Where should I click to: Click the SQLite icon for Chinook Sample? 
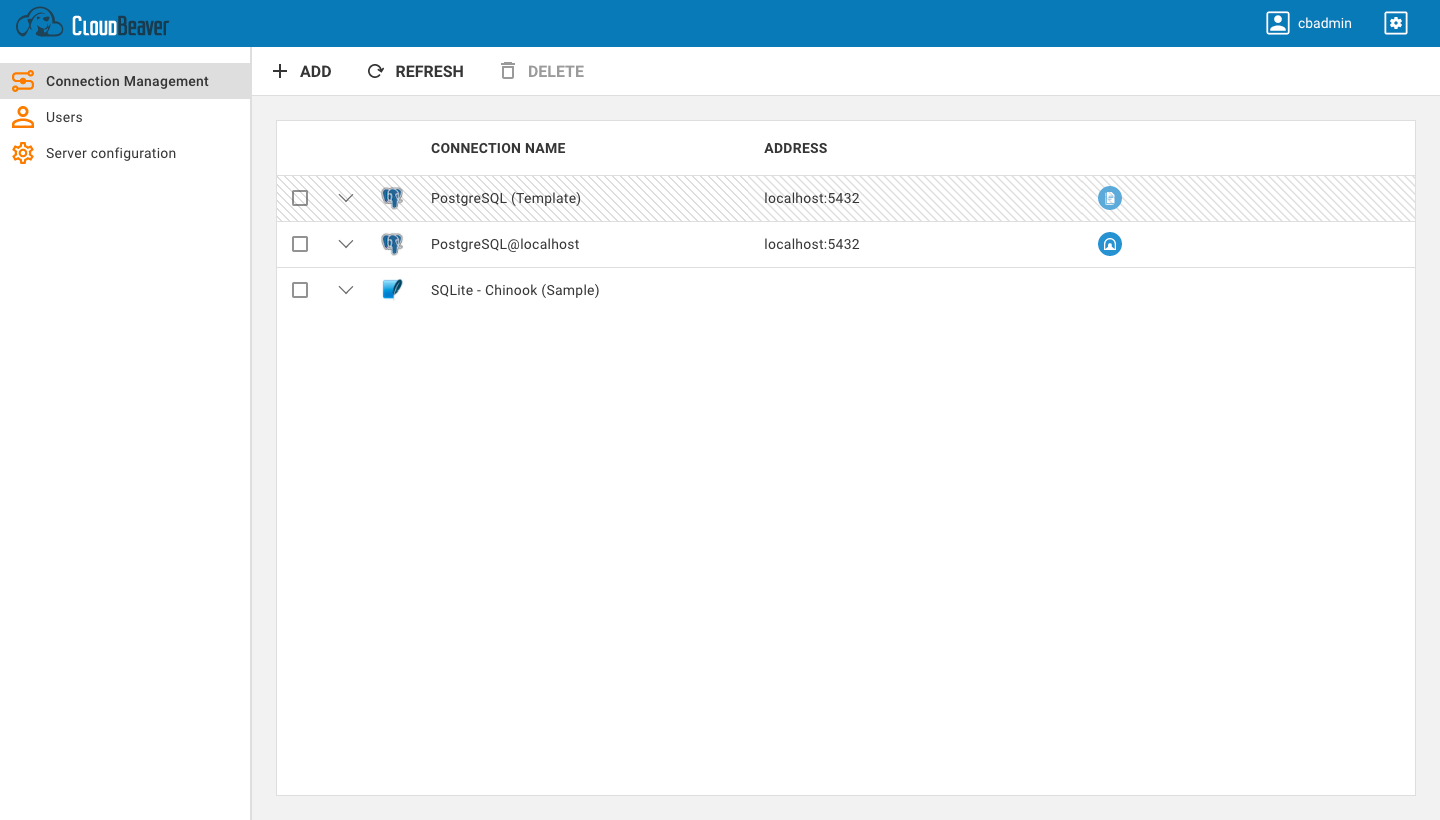[x=392, y=290]
